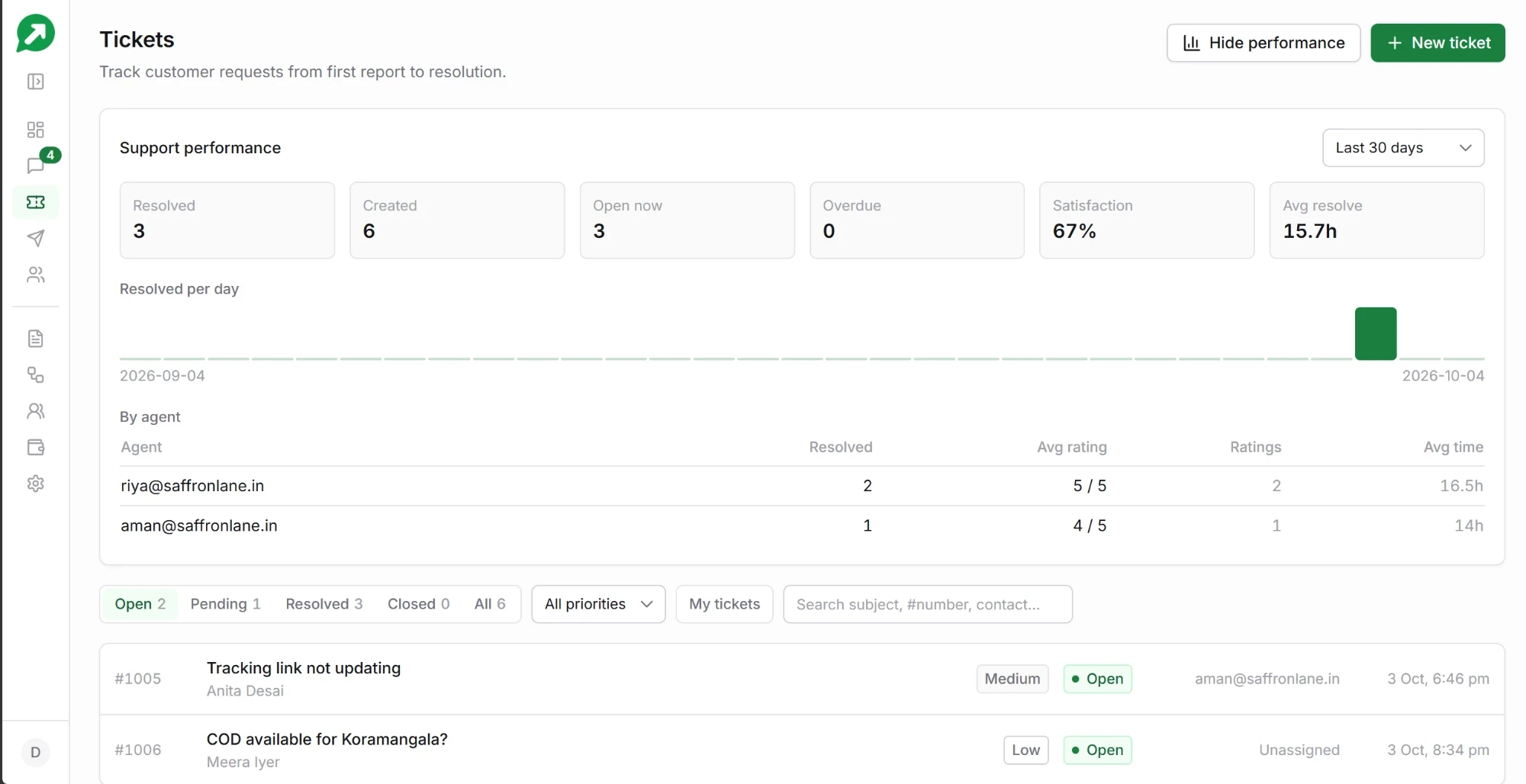Expand the All priorities dropdown

click(x=598, y=604)
